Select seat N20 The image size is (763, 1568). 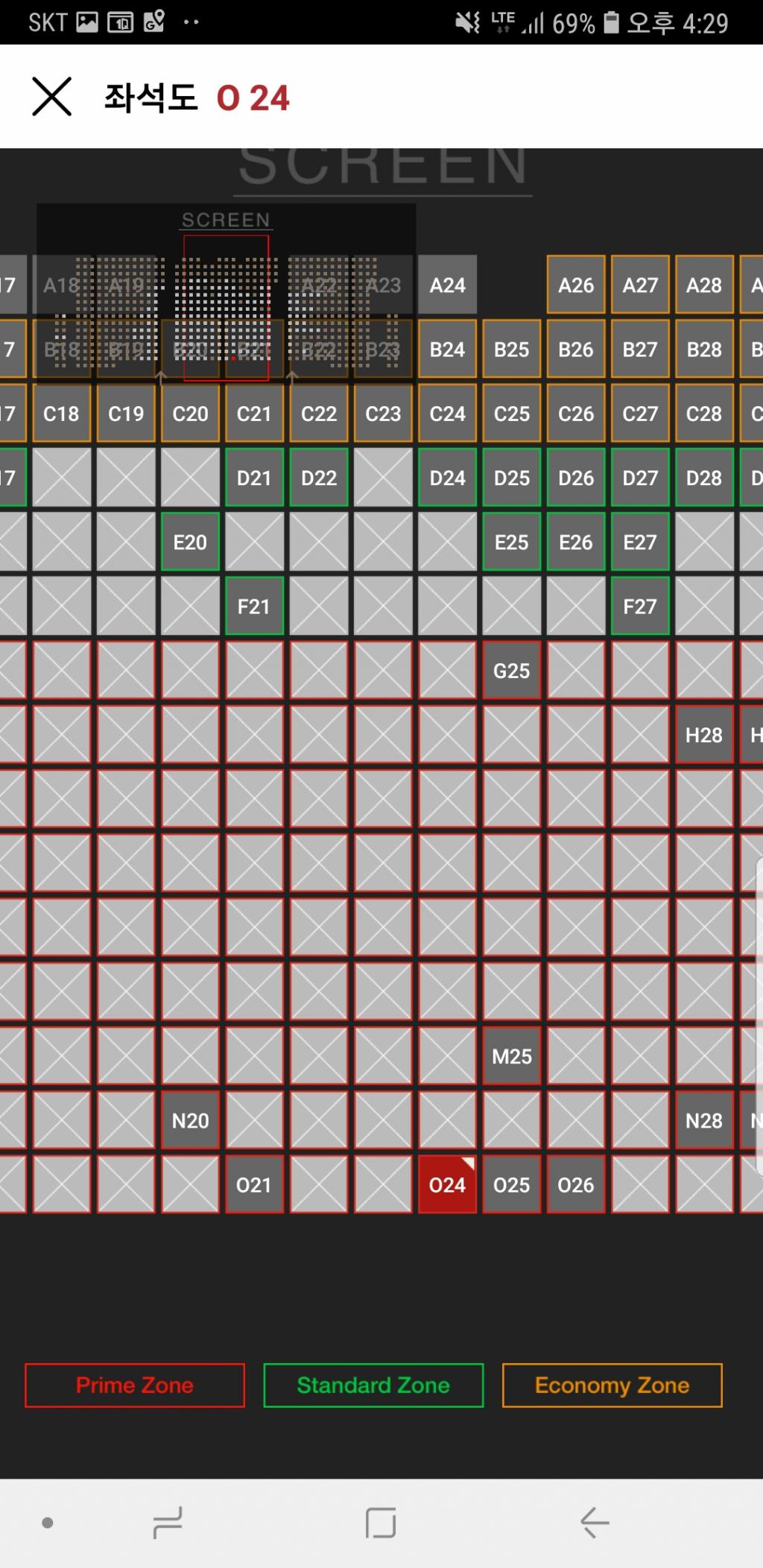pos(190,1121)
